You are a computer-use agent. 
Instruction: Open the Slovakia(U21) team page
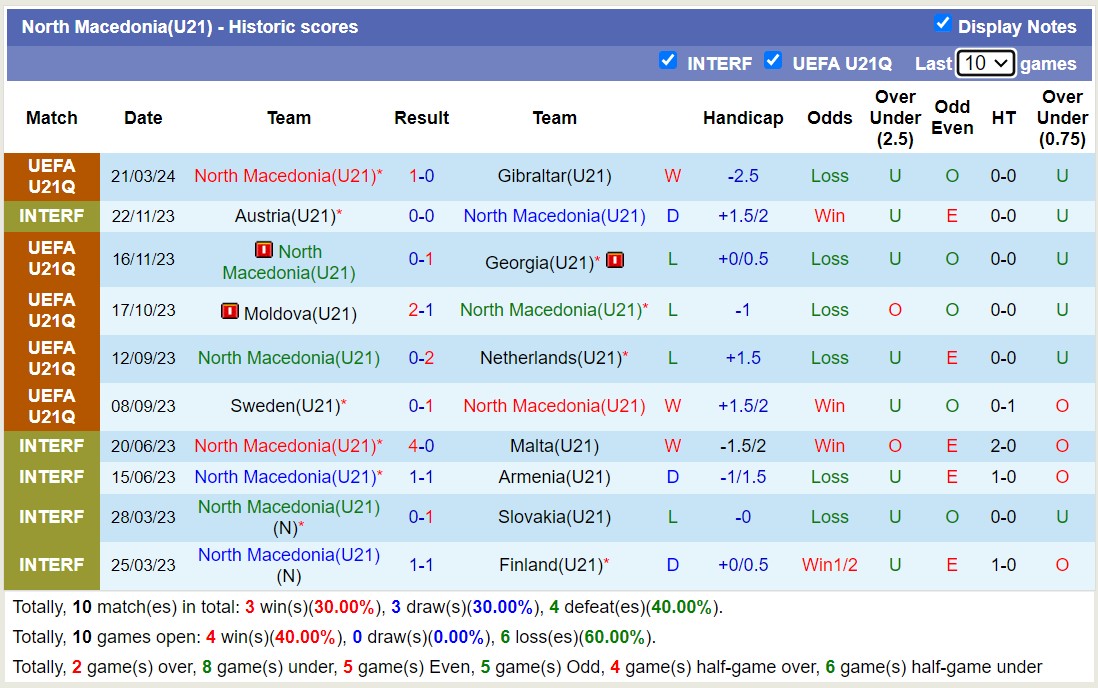(554, 517)
